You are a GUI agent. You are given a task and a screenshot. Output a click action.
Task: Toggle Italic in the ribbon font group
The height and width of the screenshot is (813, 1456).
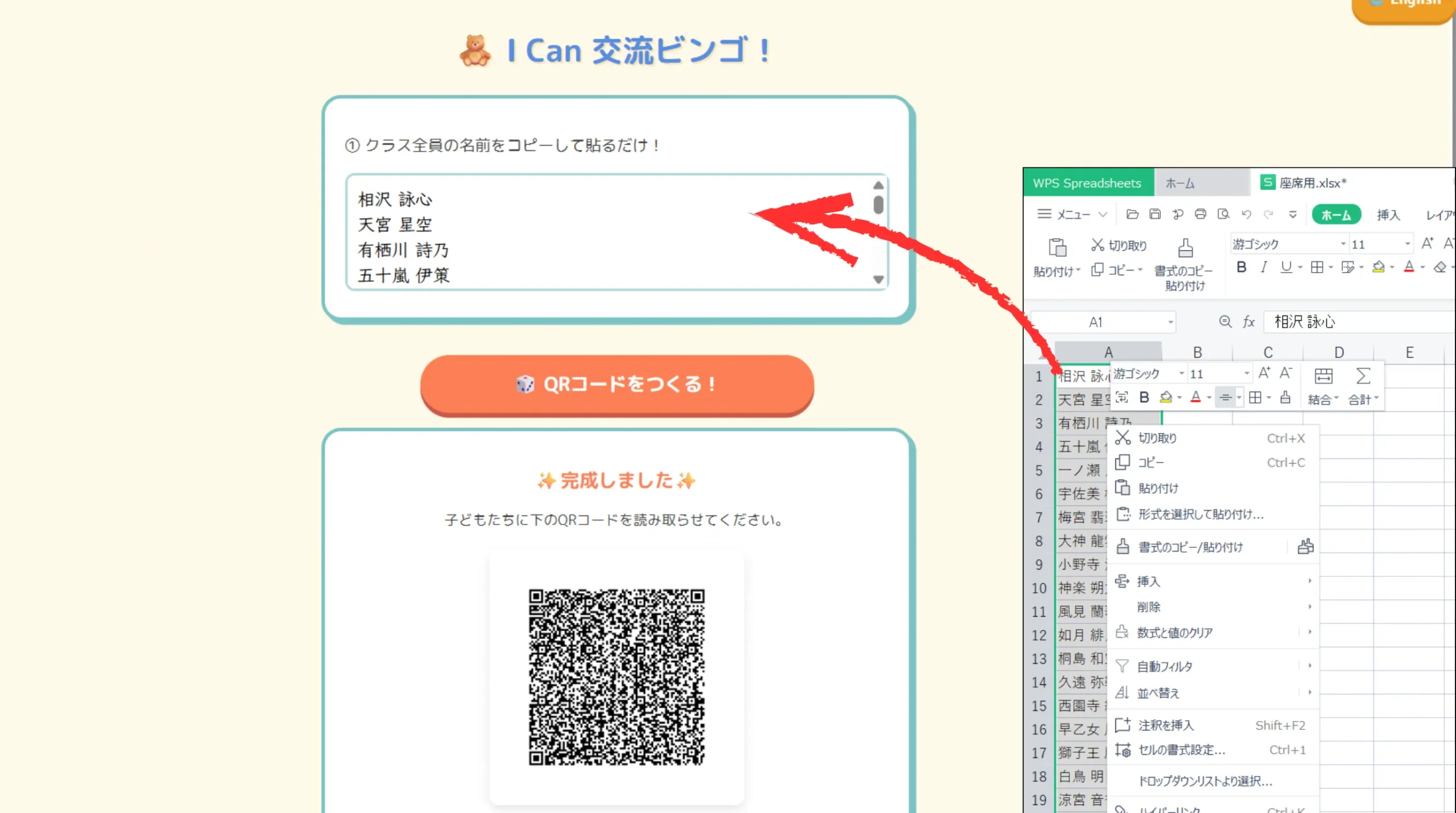coord(1263,267)
